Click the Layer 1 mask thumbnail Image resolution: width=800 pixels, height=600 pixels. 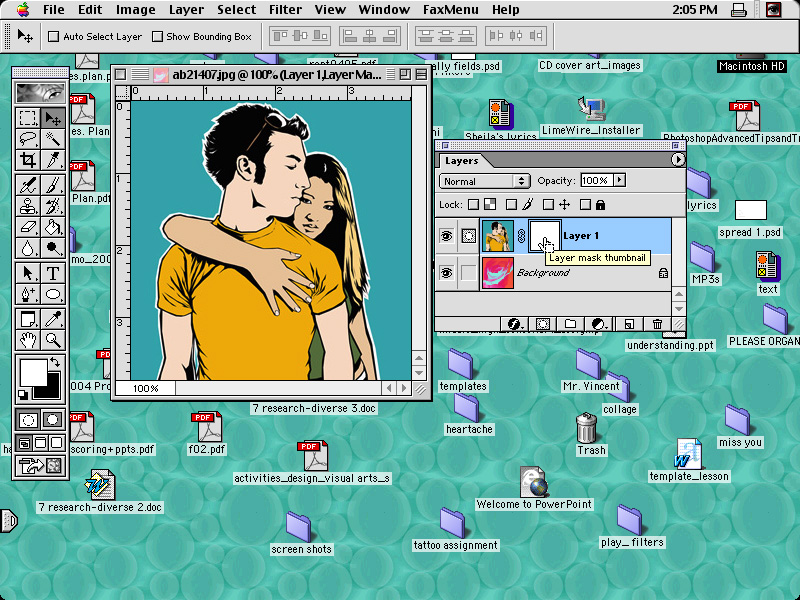pos(544,236)
